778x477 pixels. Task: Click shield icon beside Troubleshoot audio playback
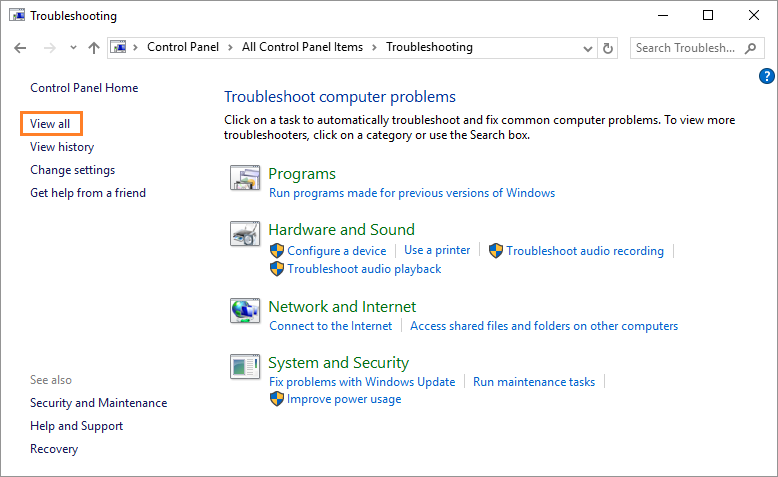coord(277,269)
